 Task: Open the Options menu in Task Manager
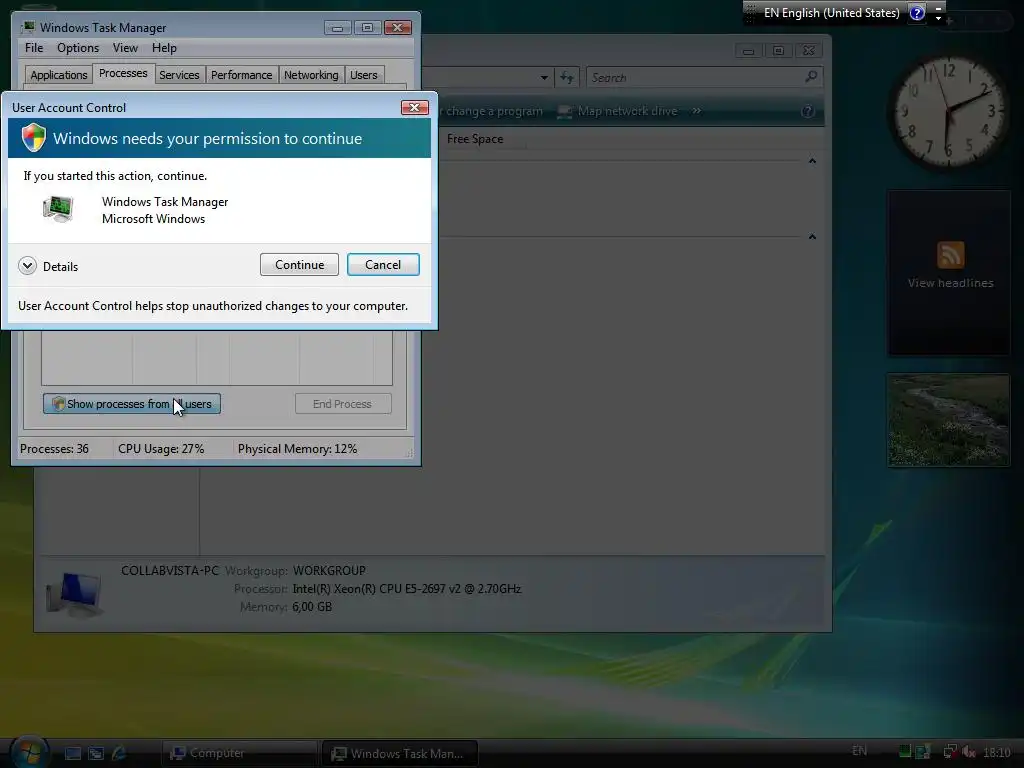(78, 48)
